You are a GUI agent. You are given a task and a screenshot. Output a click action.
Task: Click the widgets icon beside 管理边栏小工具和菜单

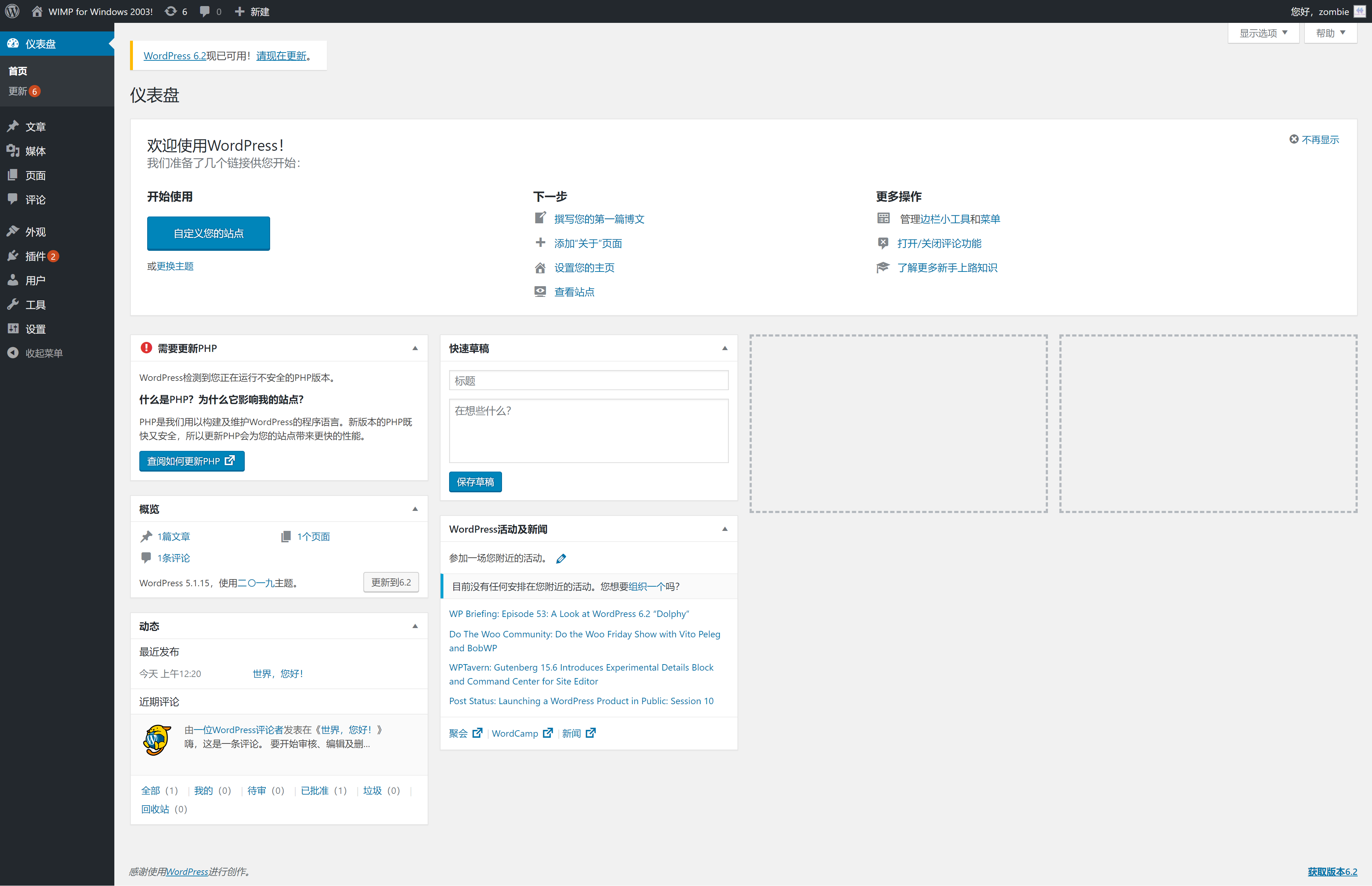[x=884, y=218]
